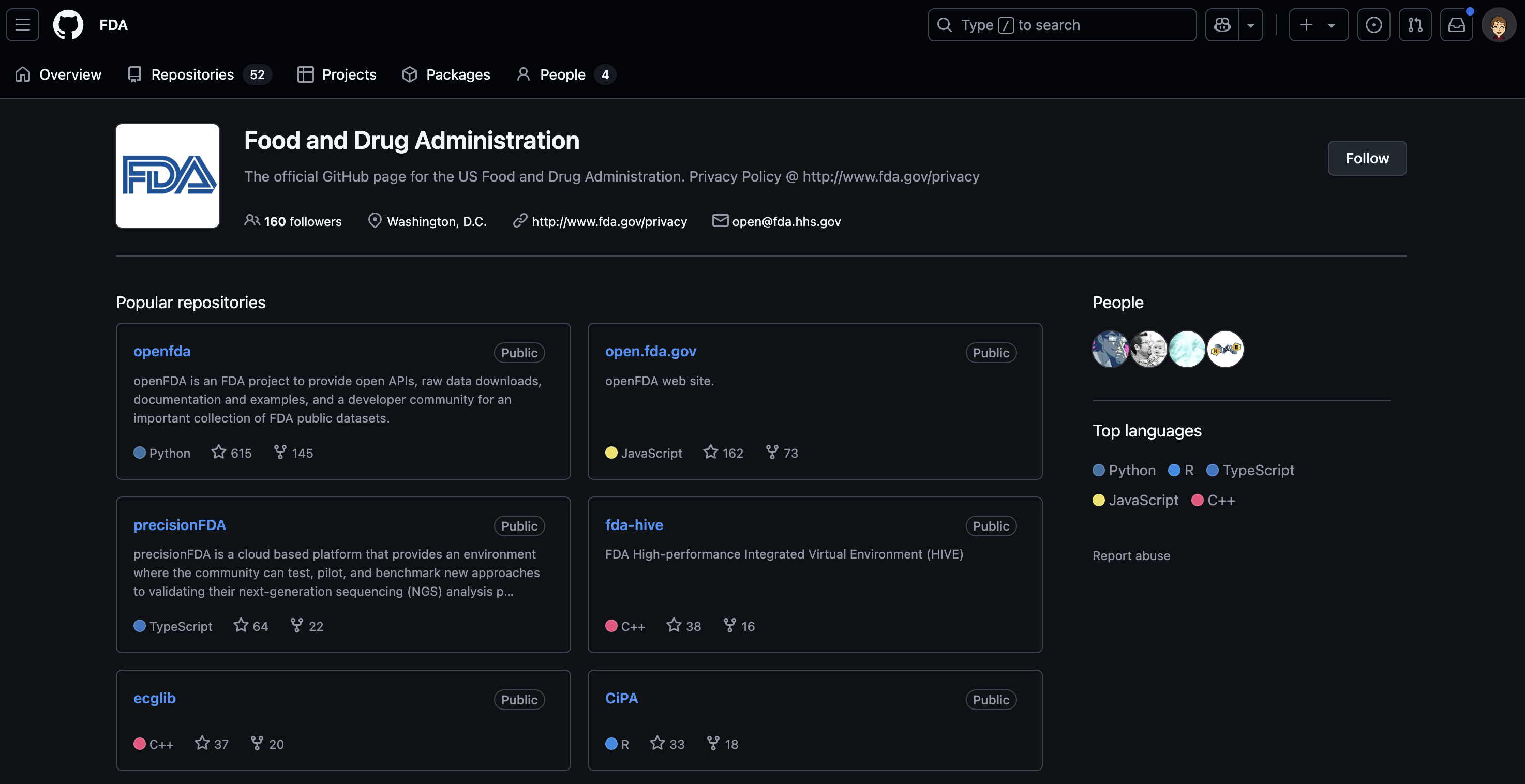The image size is (1525, 784).
Task: Click FDA organization name in header
Action: coord(114,25)
